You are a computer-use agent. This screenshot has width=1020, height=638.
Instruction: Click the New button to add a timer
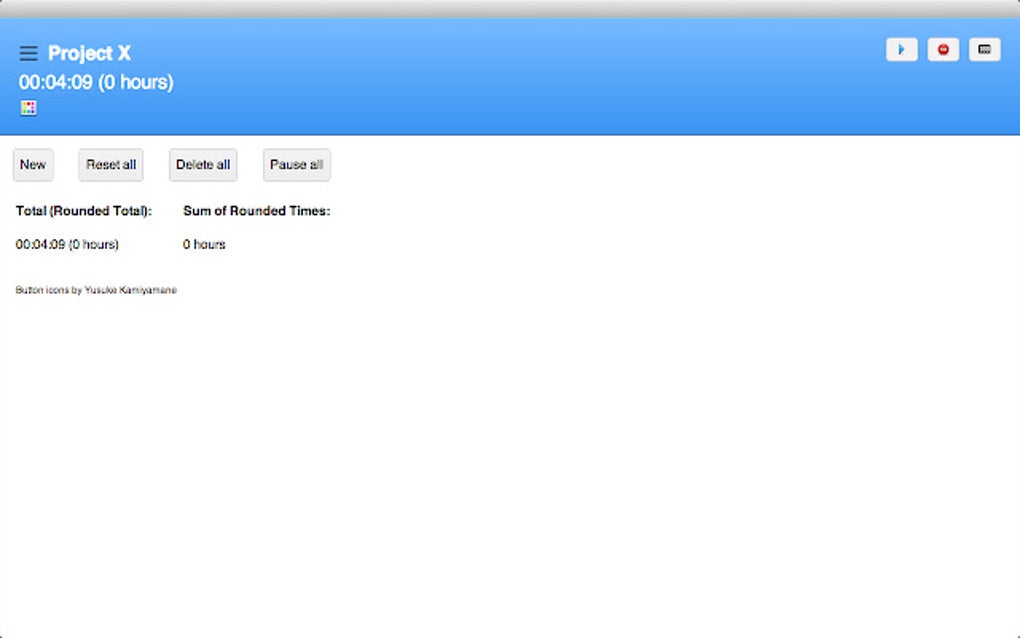click(x=32, y=164)
